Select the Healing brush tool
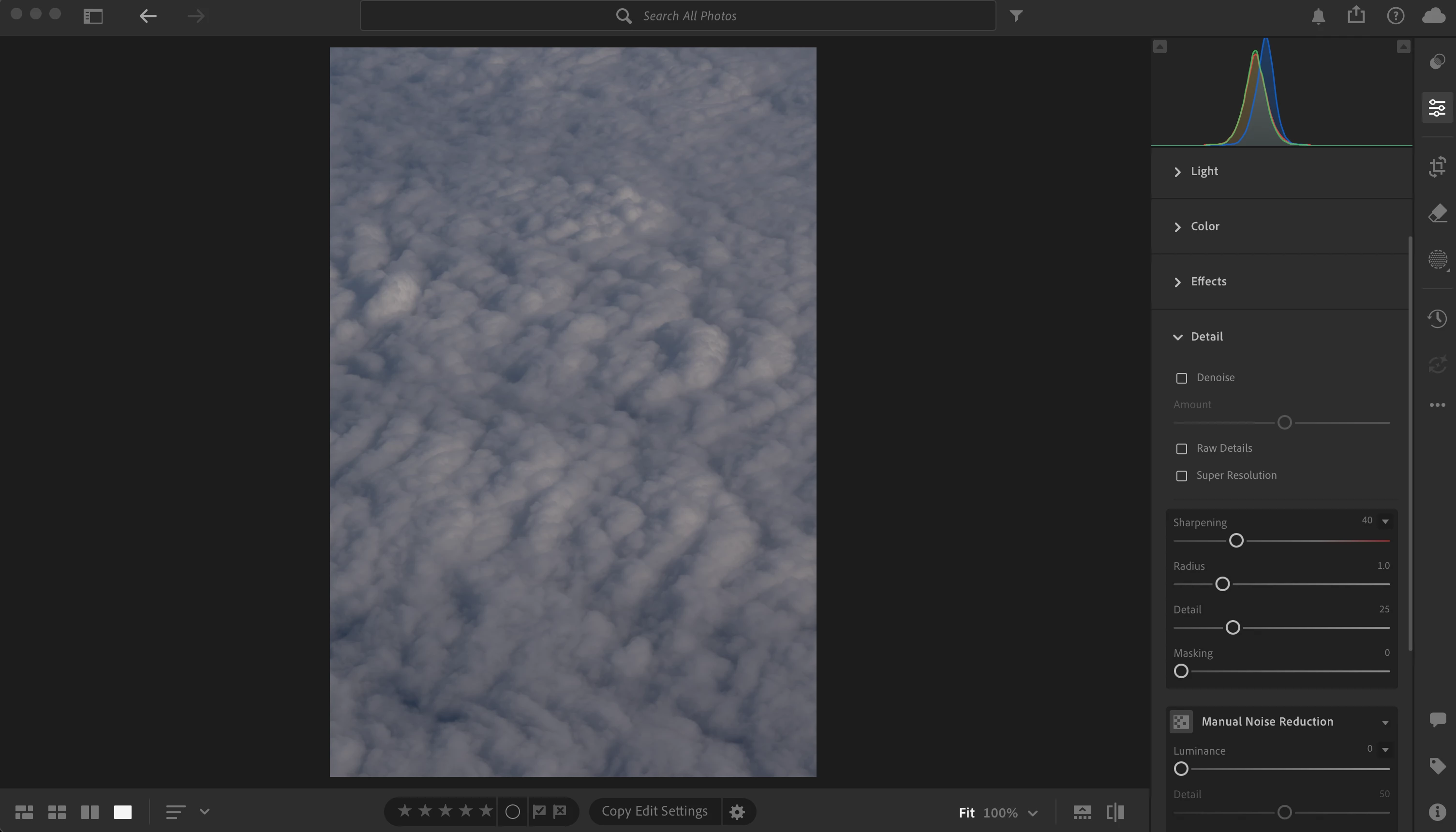Screen dimensions: 1456x832 pyautogui.click(x=1437, y=213)
